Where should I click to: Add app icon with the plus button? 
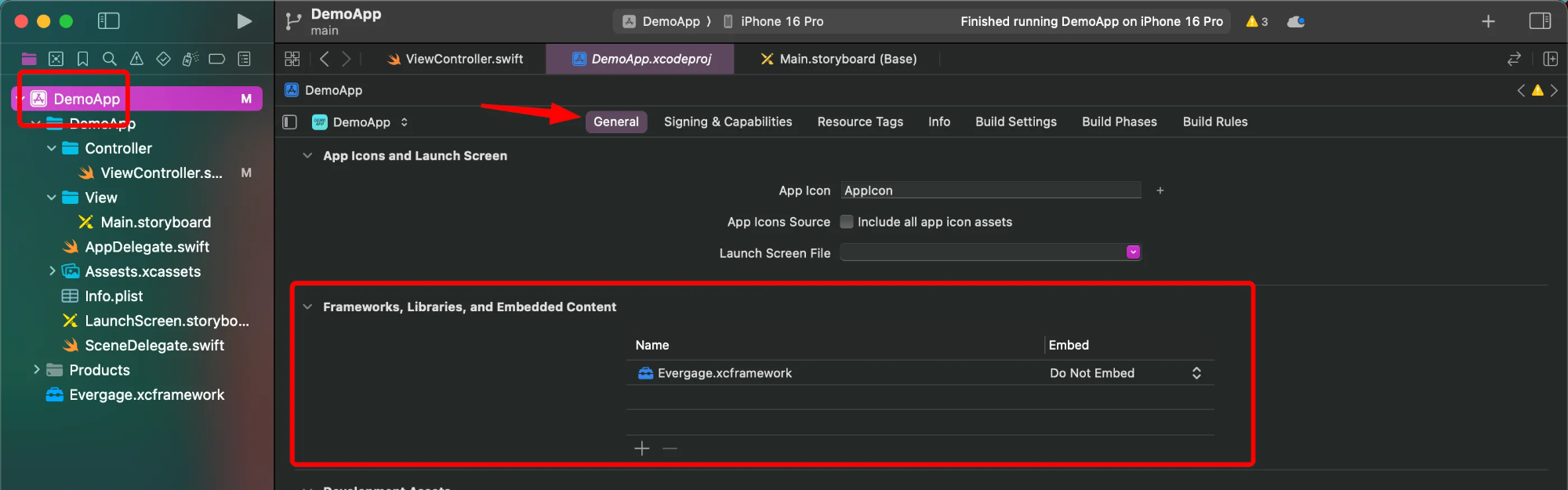click(x=1160, y=191)
